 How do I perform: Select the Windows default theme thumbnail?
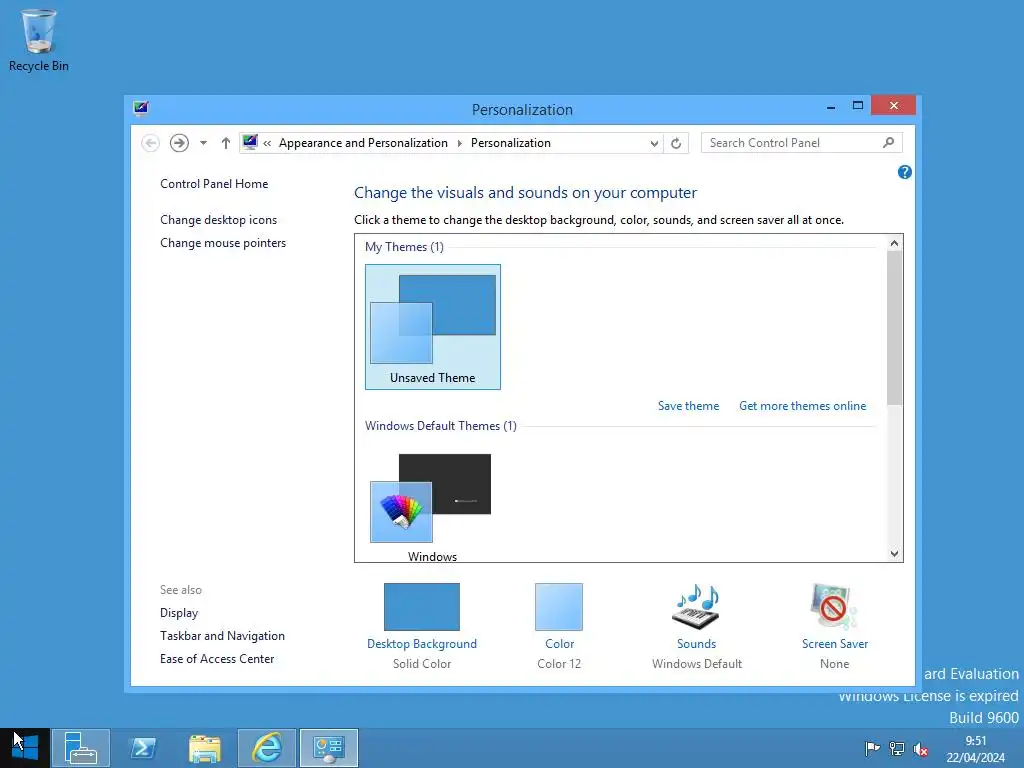tap(432, 507)
